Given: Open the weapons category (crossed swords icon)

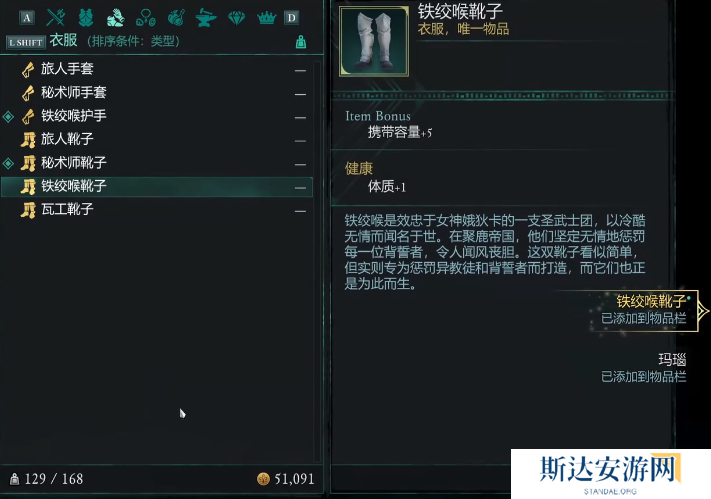Looking at the screenshot, I should point(55,18).
